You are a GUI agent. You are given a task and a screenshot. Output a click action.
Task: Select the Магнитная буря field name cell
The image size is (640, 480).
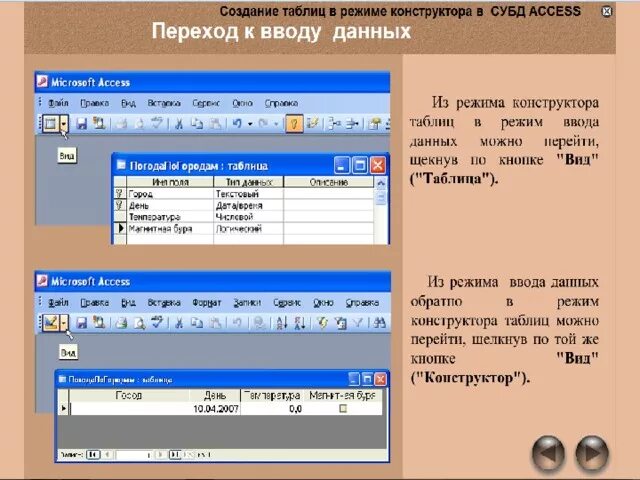(x=170, y=229)
